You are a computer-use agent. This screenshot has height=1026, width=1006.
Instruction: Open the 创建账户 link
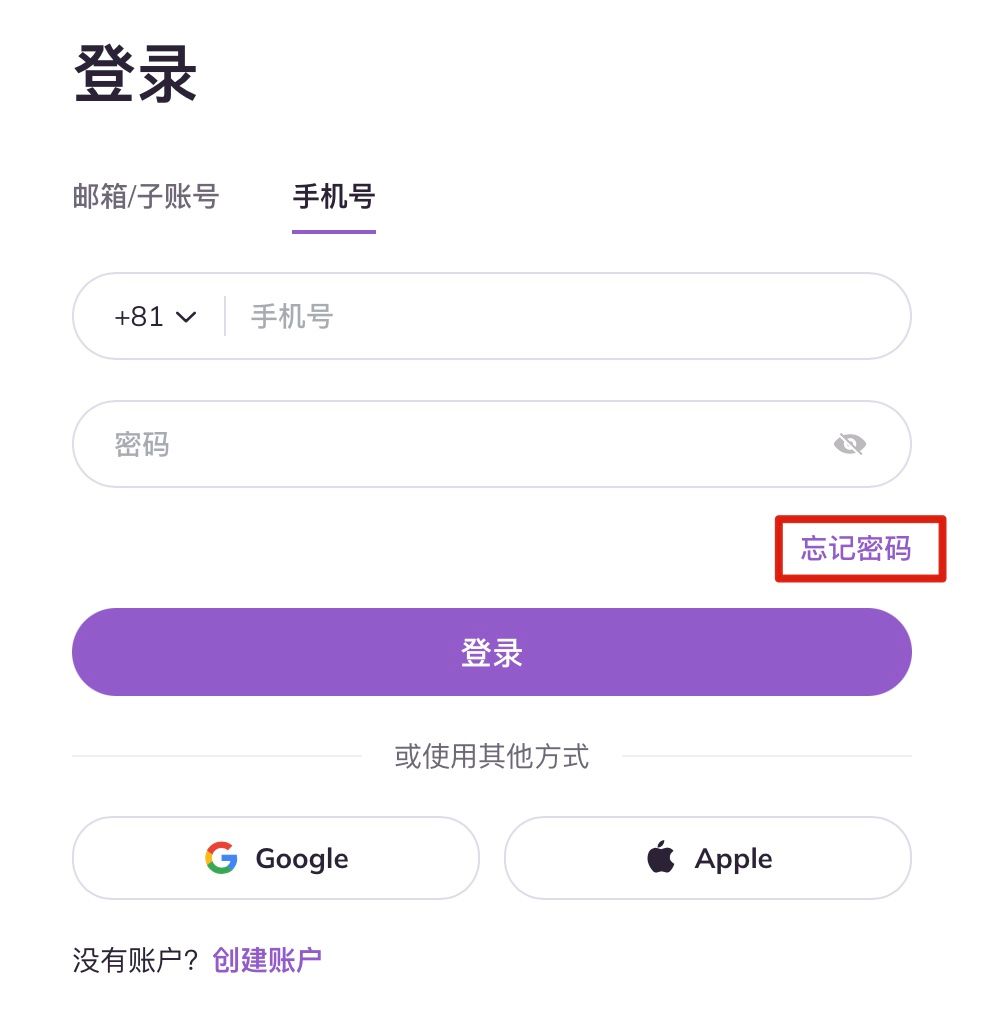coord(267,960)
